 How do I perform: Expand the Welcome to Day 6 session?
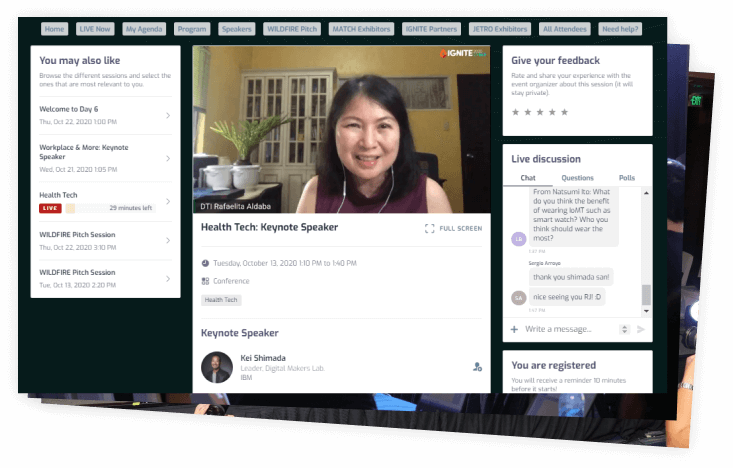point(167,115)
